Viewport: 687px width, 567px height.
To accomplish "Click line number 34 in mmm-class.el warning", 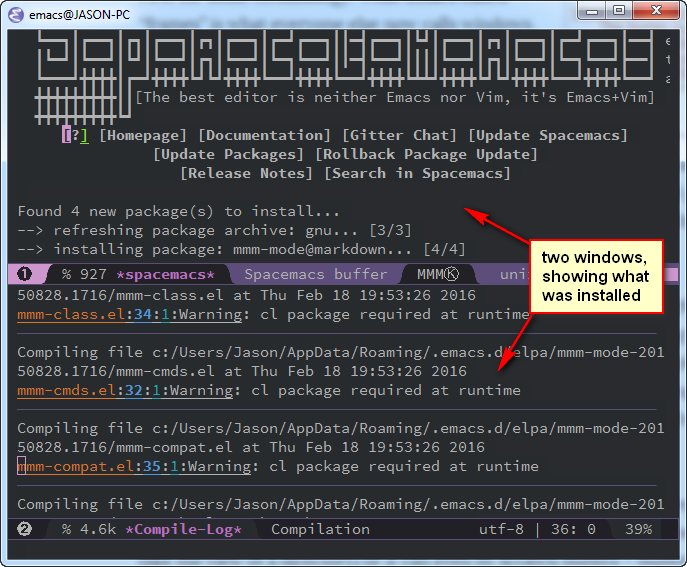I will [x=143, y=315].
